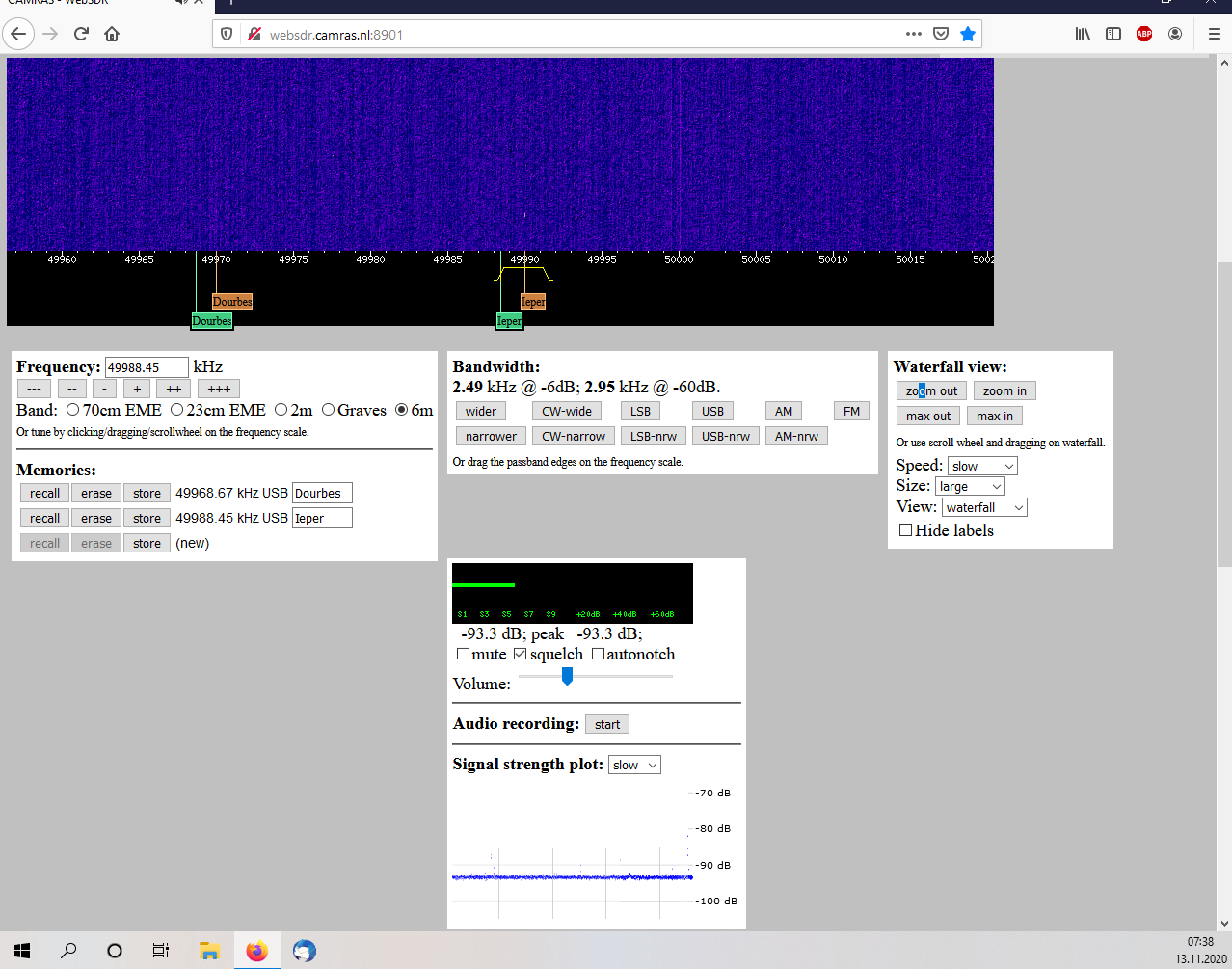Enable the autonotch checkbox
Image resolution: width=1232 pixels, height=969 pixels.
[x=598, y=654]
